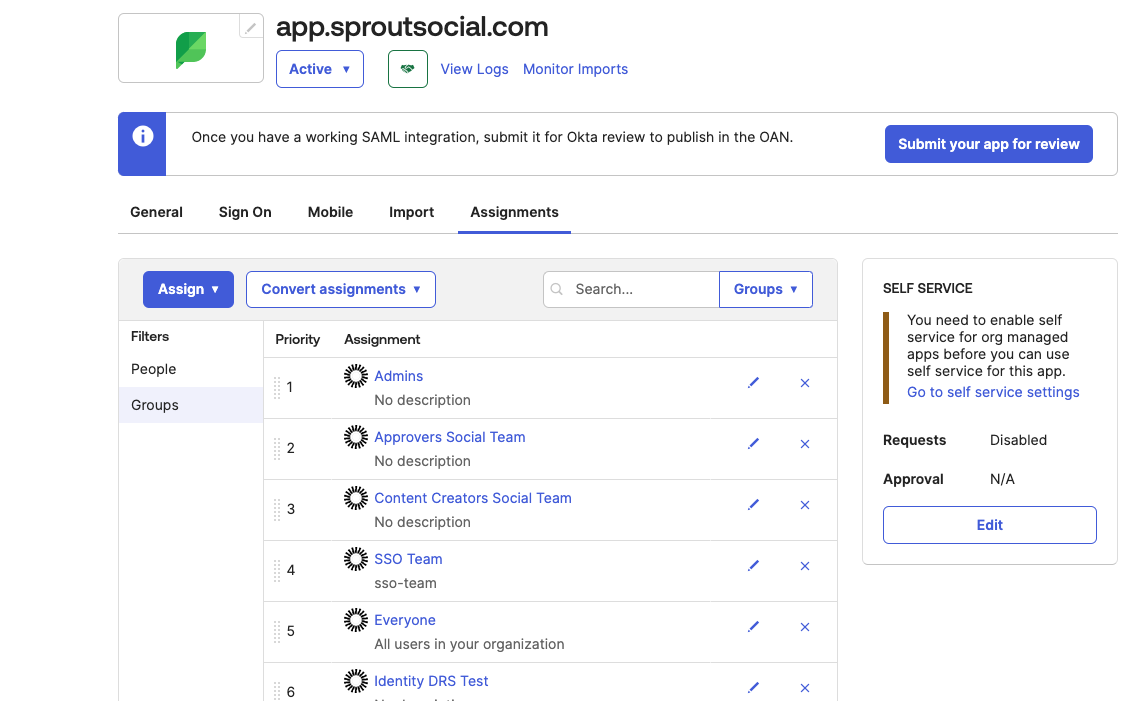Viewport: 1137px width, 701px height.
Task: Click the Identity DRS Test group icon
Action: point(355,680)
